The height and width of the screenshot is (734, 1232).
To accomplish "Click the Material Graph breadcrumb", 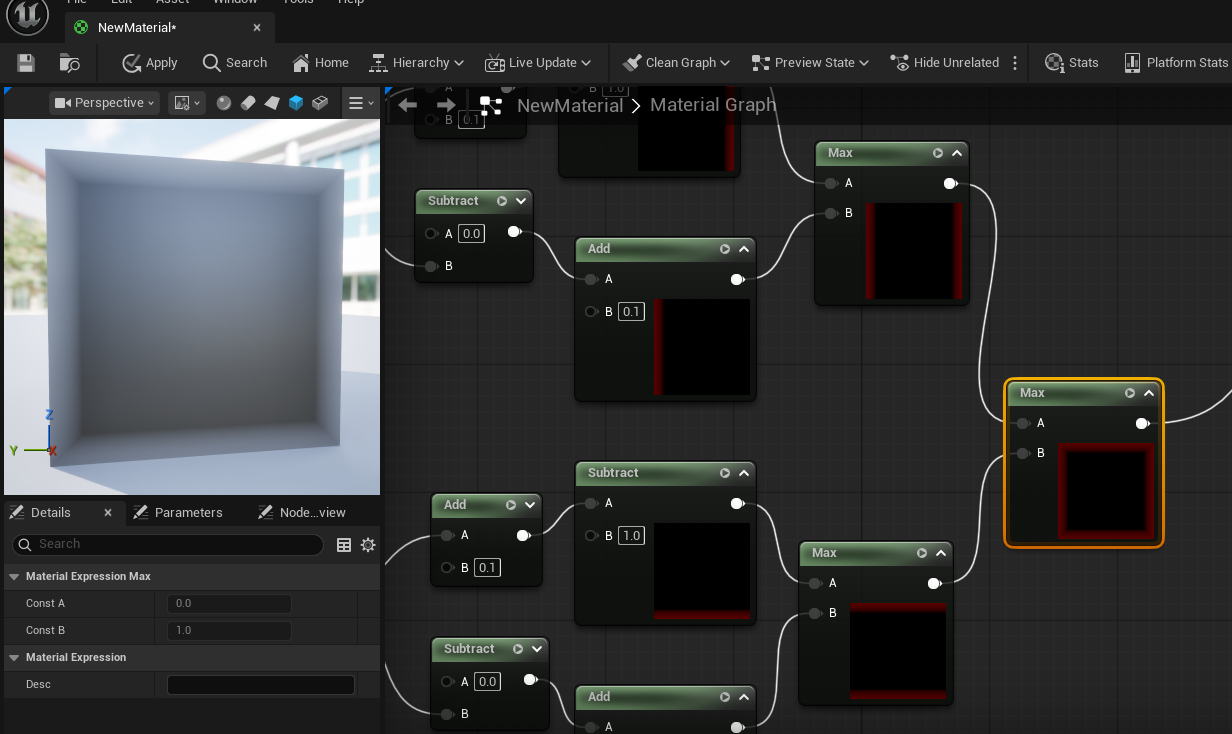I will [713, 104].
